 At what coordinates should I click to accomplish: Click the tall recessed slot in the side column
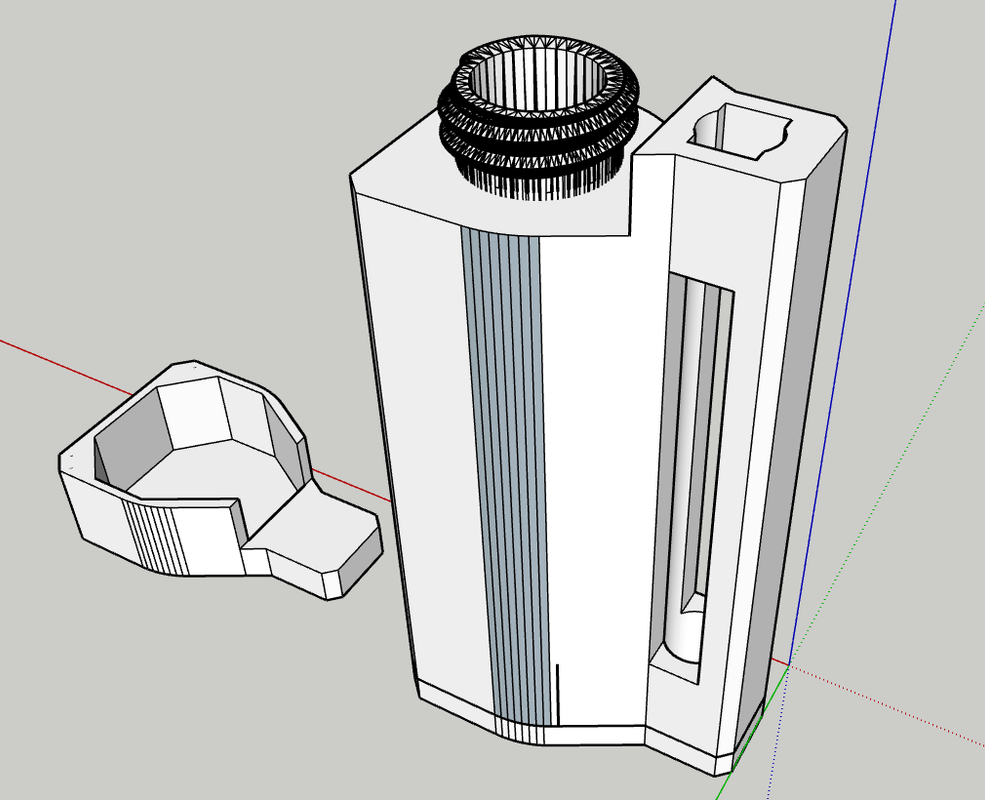tap(694, 477)
